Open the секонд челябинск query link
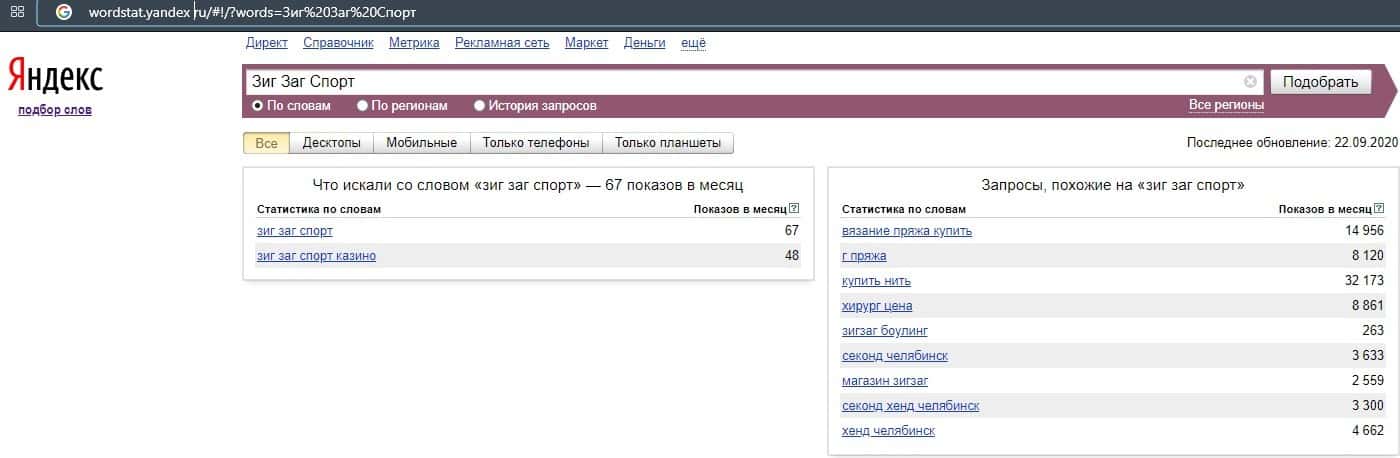The height and width of the screenshot is (458, 1400). coord(895,356)
